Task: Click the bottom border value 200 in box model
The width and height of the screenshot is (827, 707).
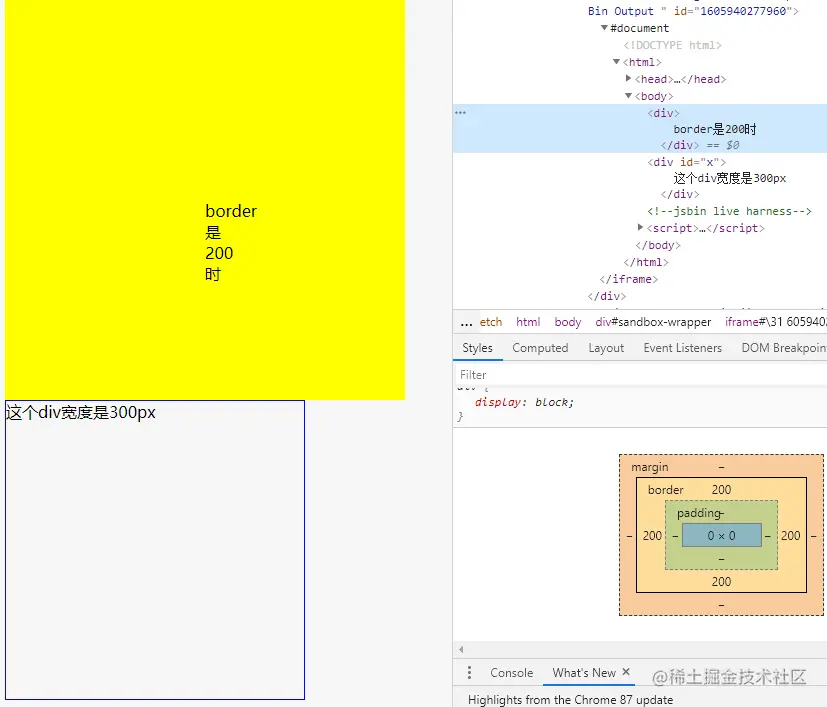Action: [x=722, y=581]
